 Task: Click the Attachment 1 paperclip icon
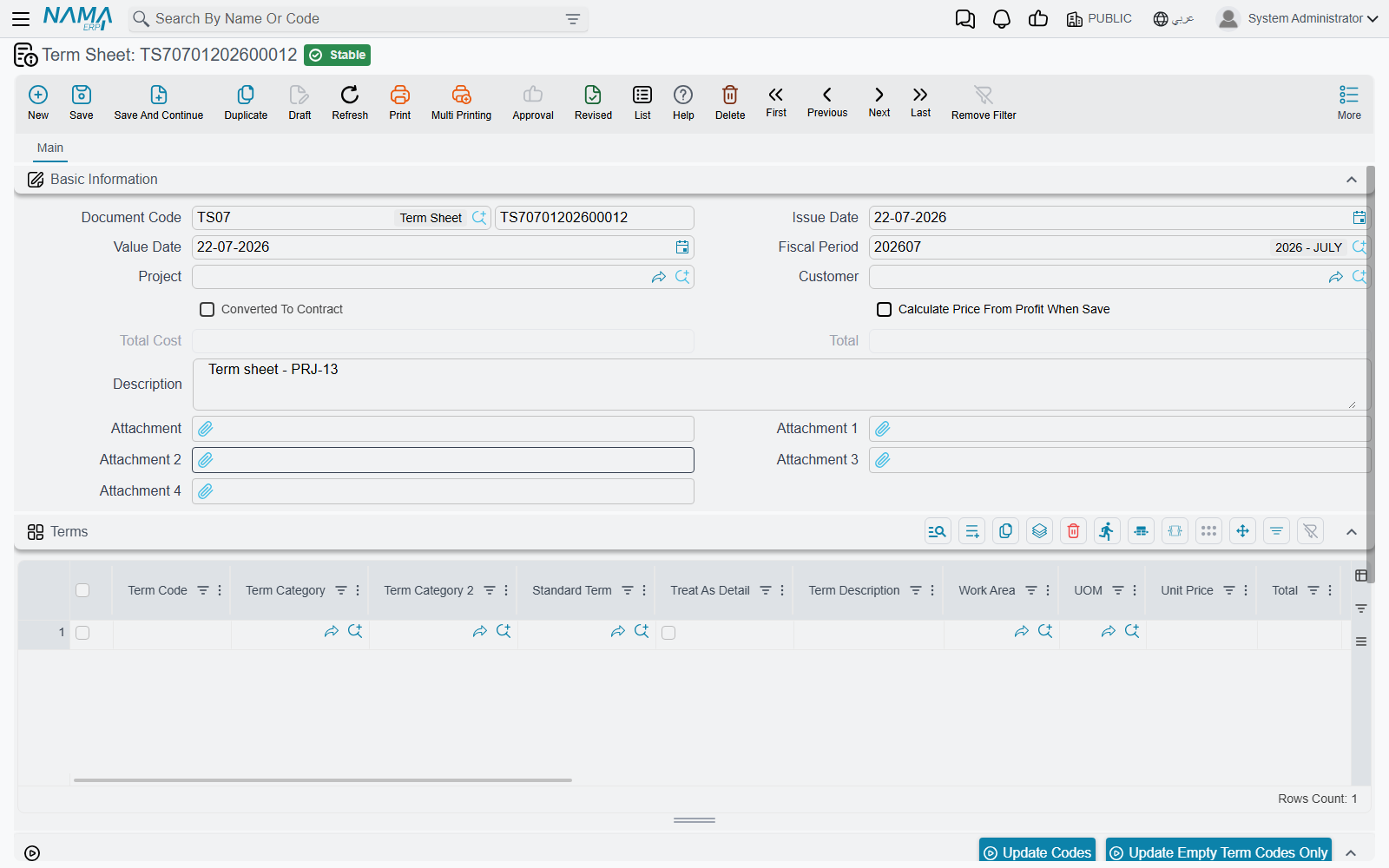coord(883,429)
